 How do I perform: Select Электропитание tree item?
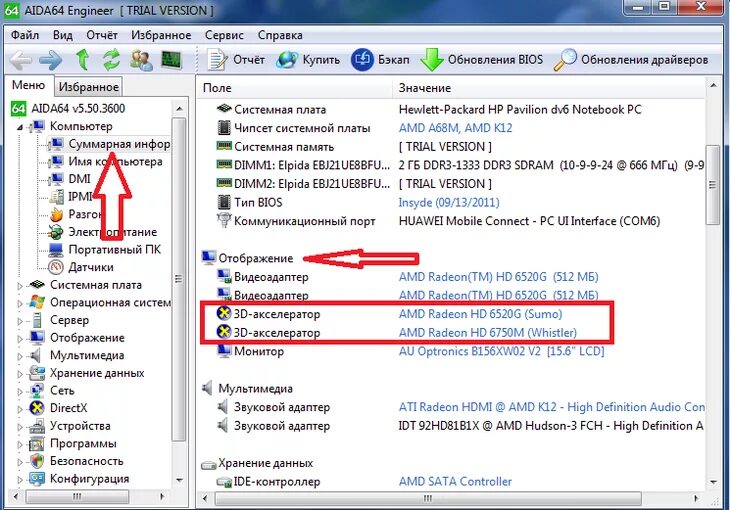coord(112,231)
